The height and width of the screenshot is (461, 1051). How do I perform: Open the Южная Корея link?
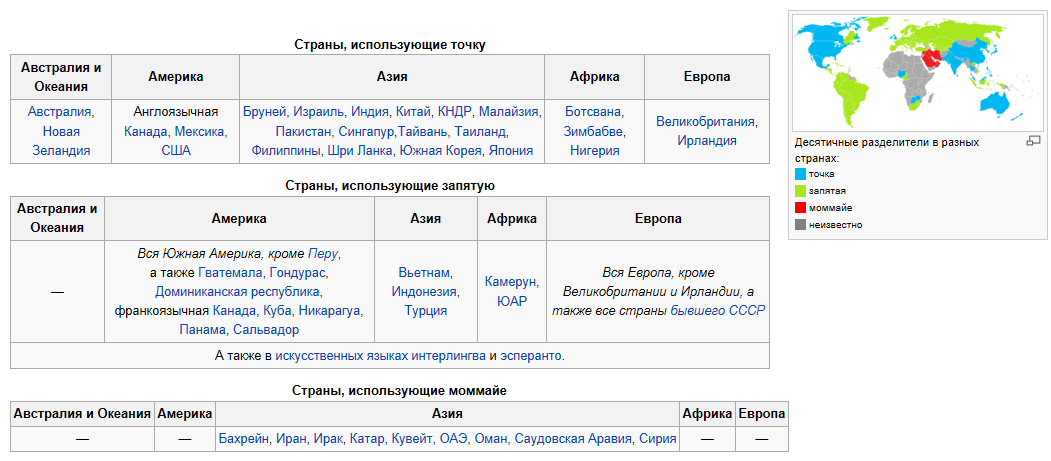441,151
